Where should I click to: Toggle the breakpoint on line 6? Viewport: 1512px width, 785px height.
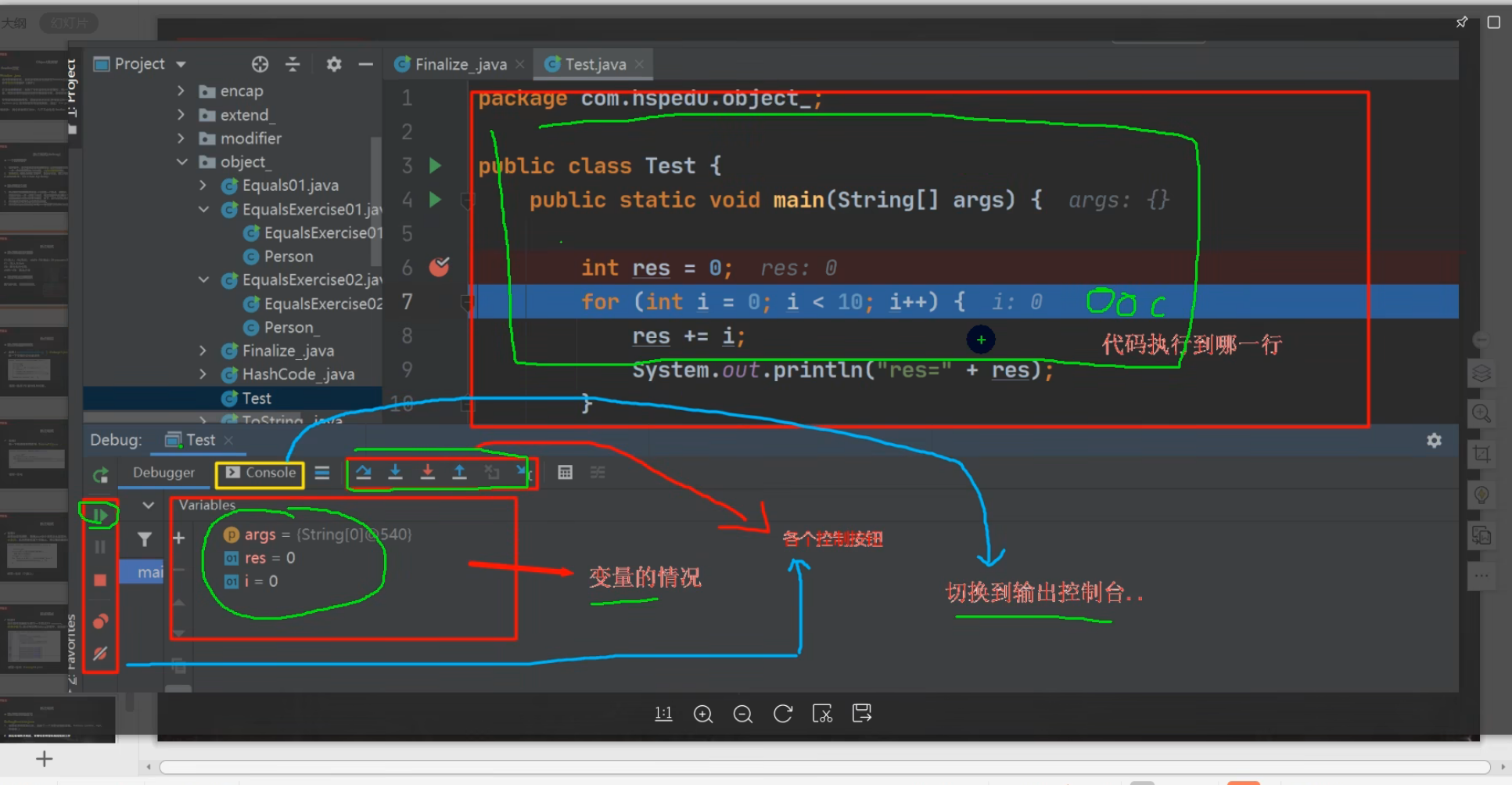(x=439, y=267)
